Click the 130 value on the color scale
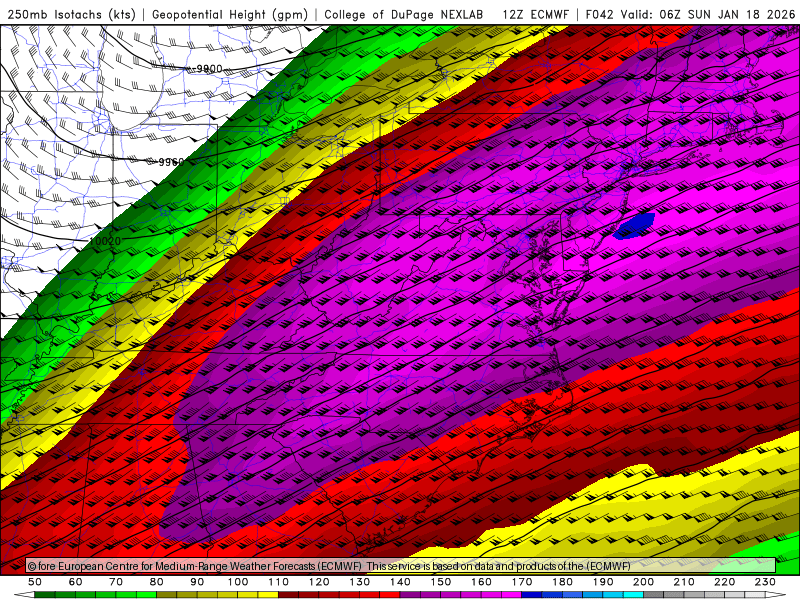Viewport: 800px width, 600px height. point(360,582)
